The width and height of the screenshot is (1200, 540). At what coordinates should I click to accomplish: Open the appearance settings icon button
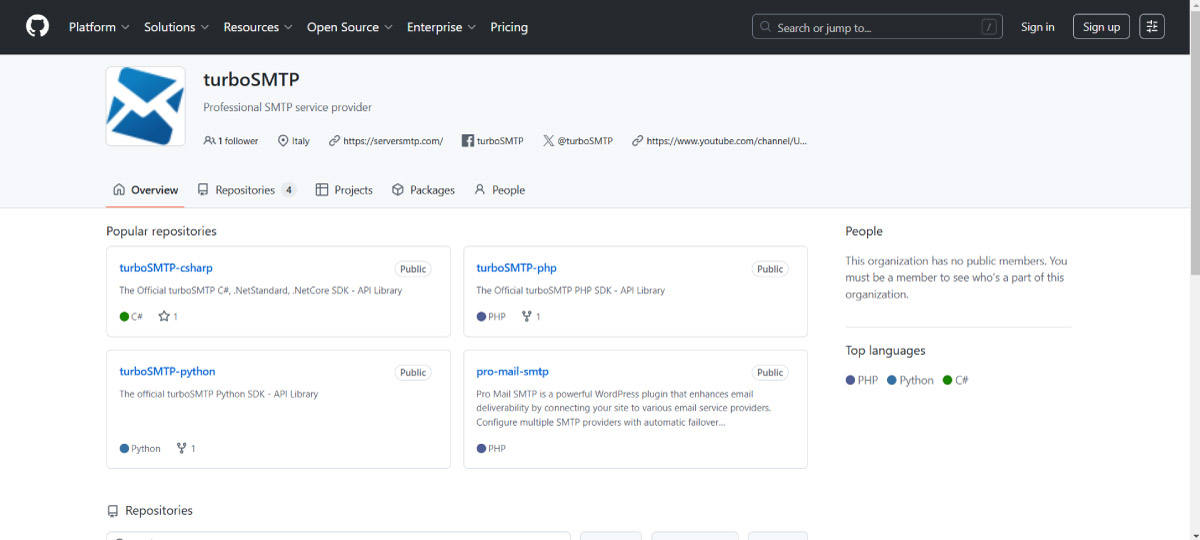1151,27
